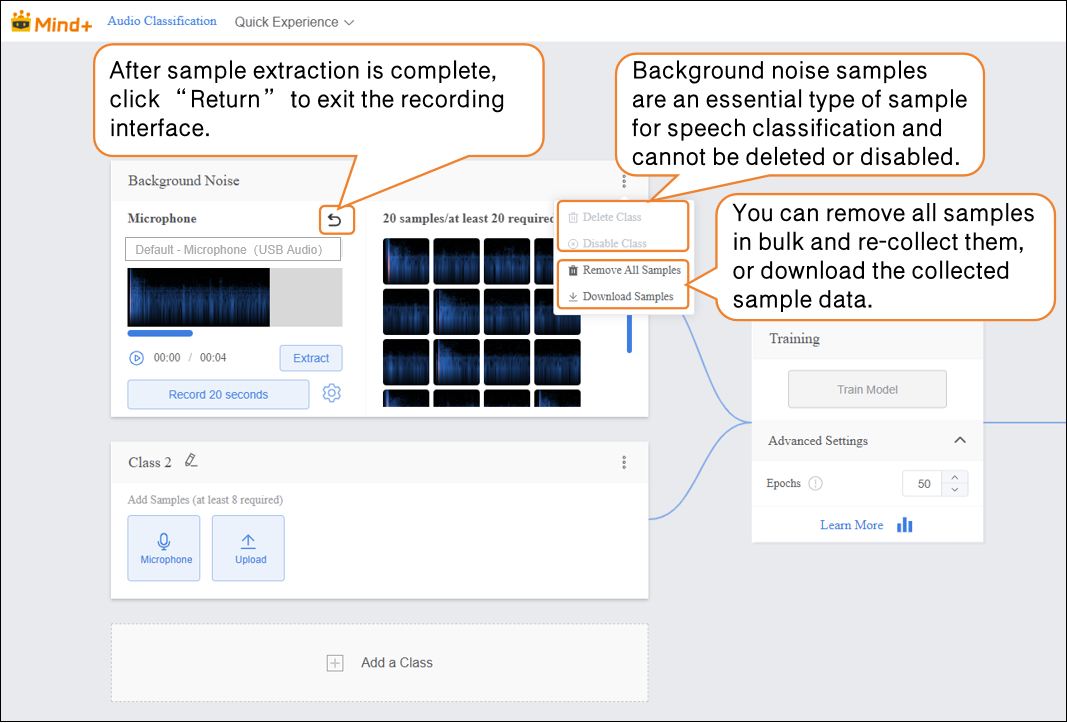Increase the Epochs value with up arrow
Image resolution: width=1067 pixels, height=723 pixels.
click(x=955, y=478)
